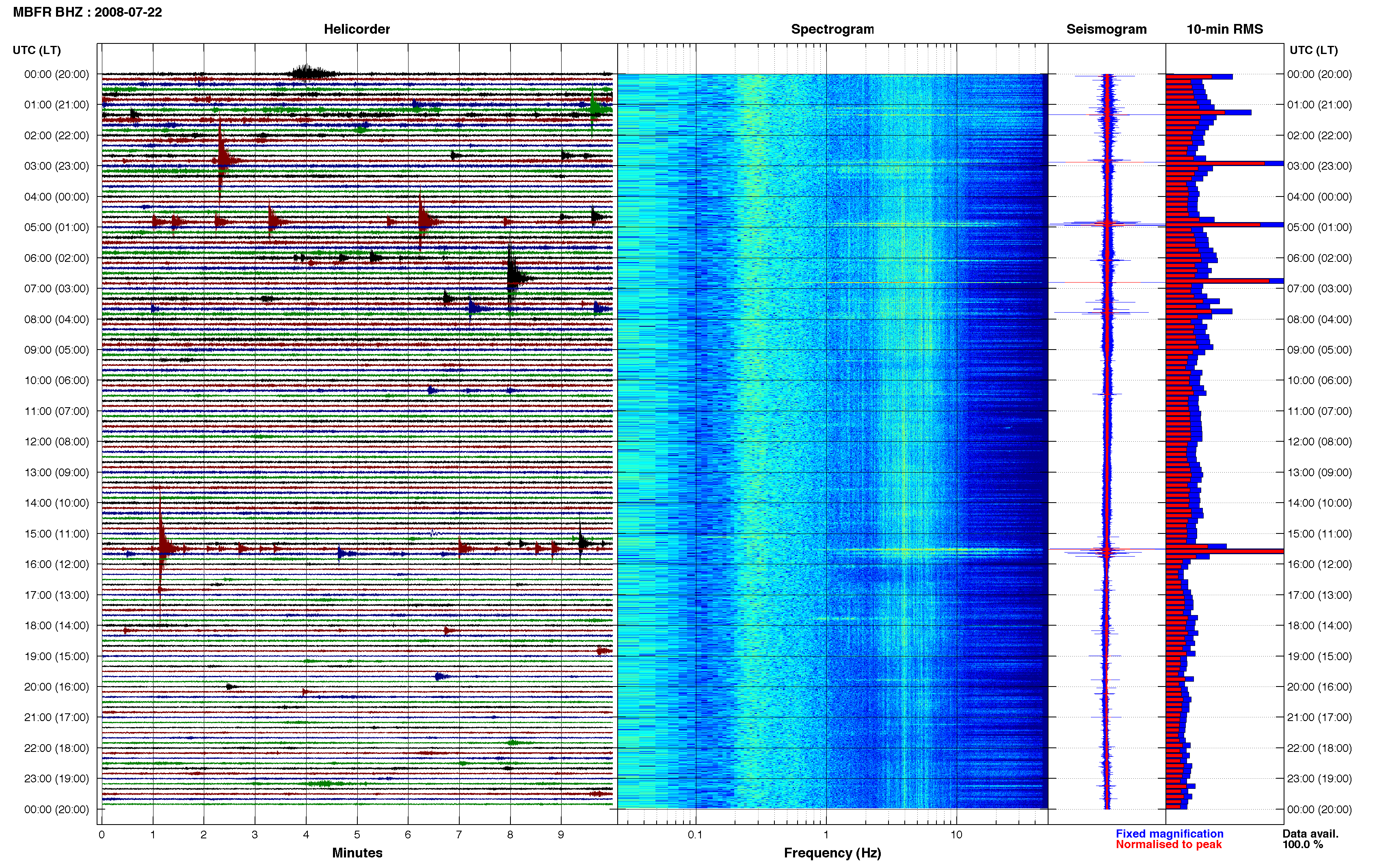The height and width of the screenshot is (868, 1388).
Task: Click right time label '09:00 (05:00)'
Action: coord(1319,350)
